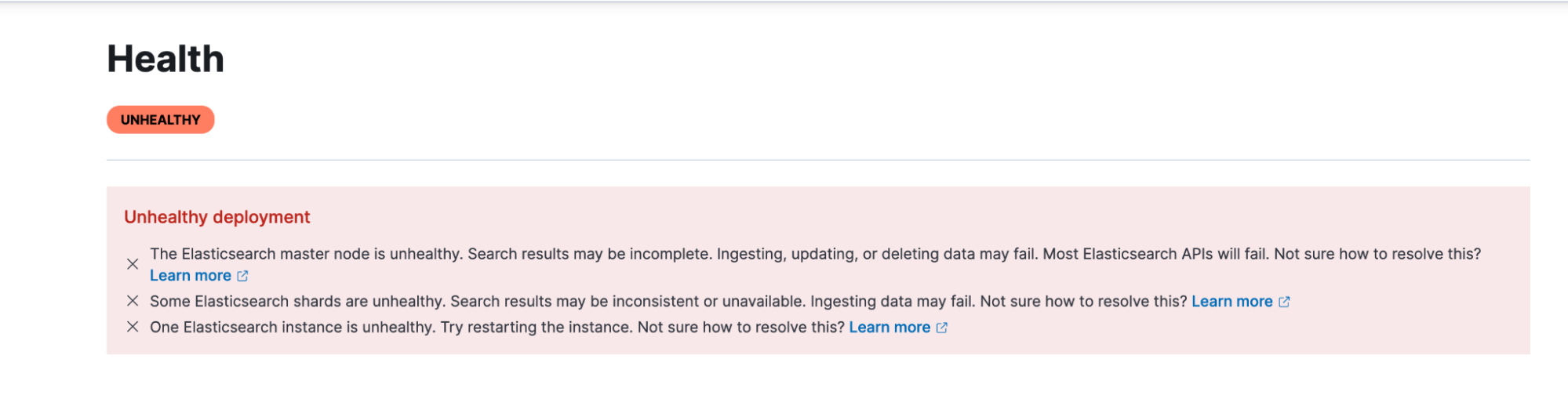Click the X icon beside the master node warning

[x=133, y=264]
